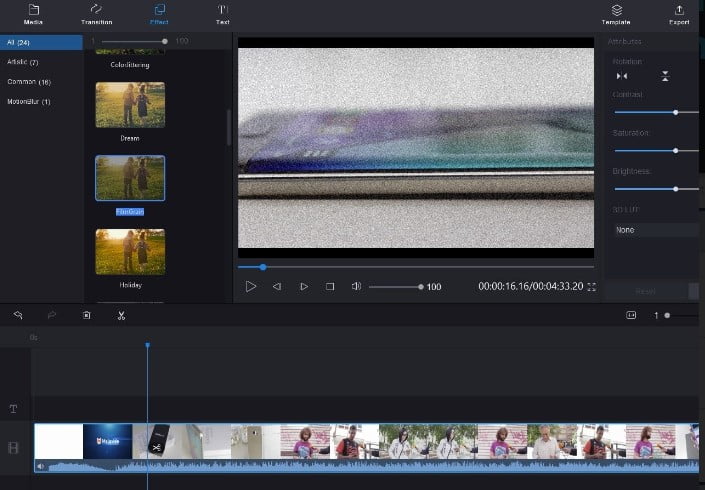Open the Transition tab
Image resolution: width=705 pixels, height=490 pixels.
[97, 14]
